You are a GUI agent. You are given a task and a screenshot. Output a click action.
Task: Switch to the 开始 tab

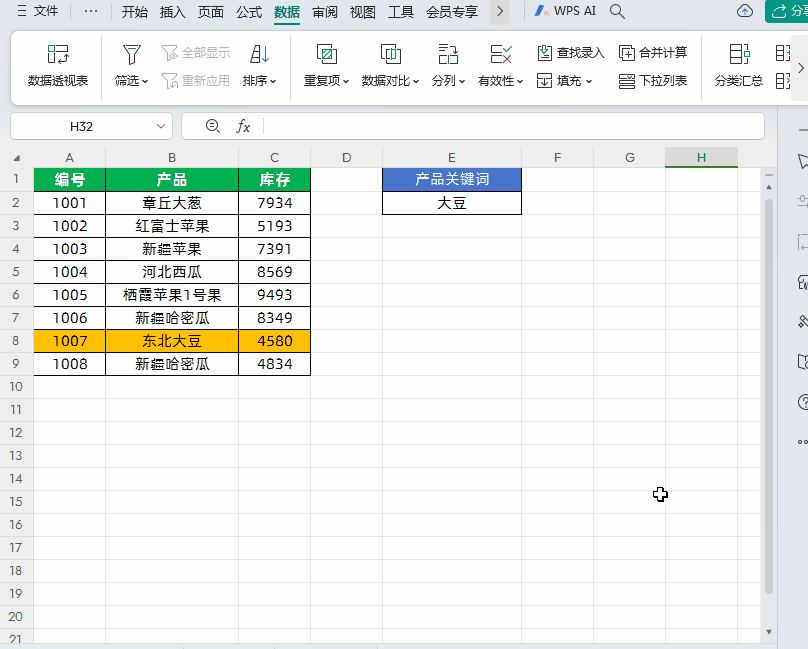[x=134, y=12]
